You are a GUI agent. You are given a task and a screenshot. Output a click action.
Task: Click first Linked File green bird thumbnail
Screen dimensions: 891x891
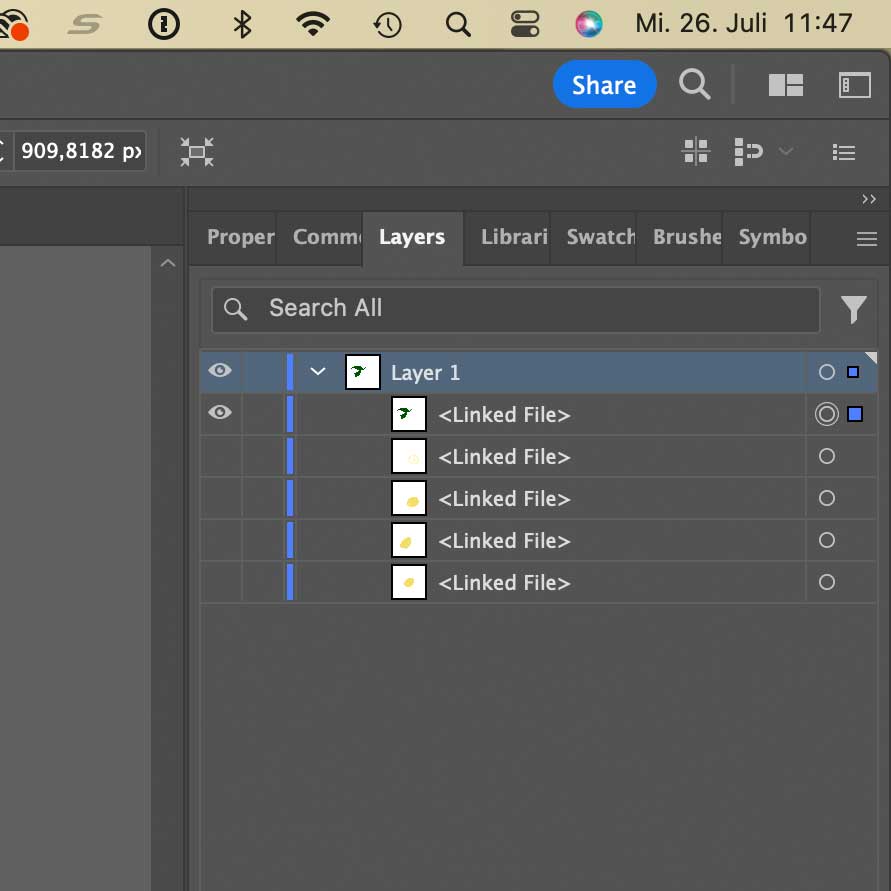click(x=409, y=414)
